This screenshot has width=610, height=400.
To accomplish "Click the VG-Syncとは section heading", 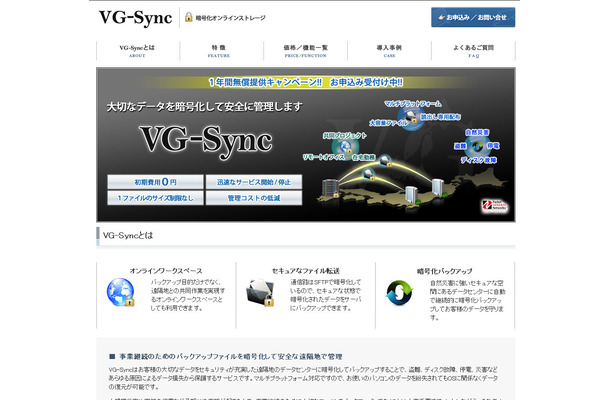I will (x=128, y=235).
